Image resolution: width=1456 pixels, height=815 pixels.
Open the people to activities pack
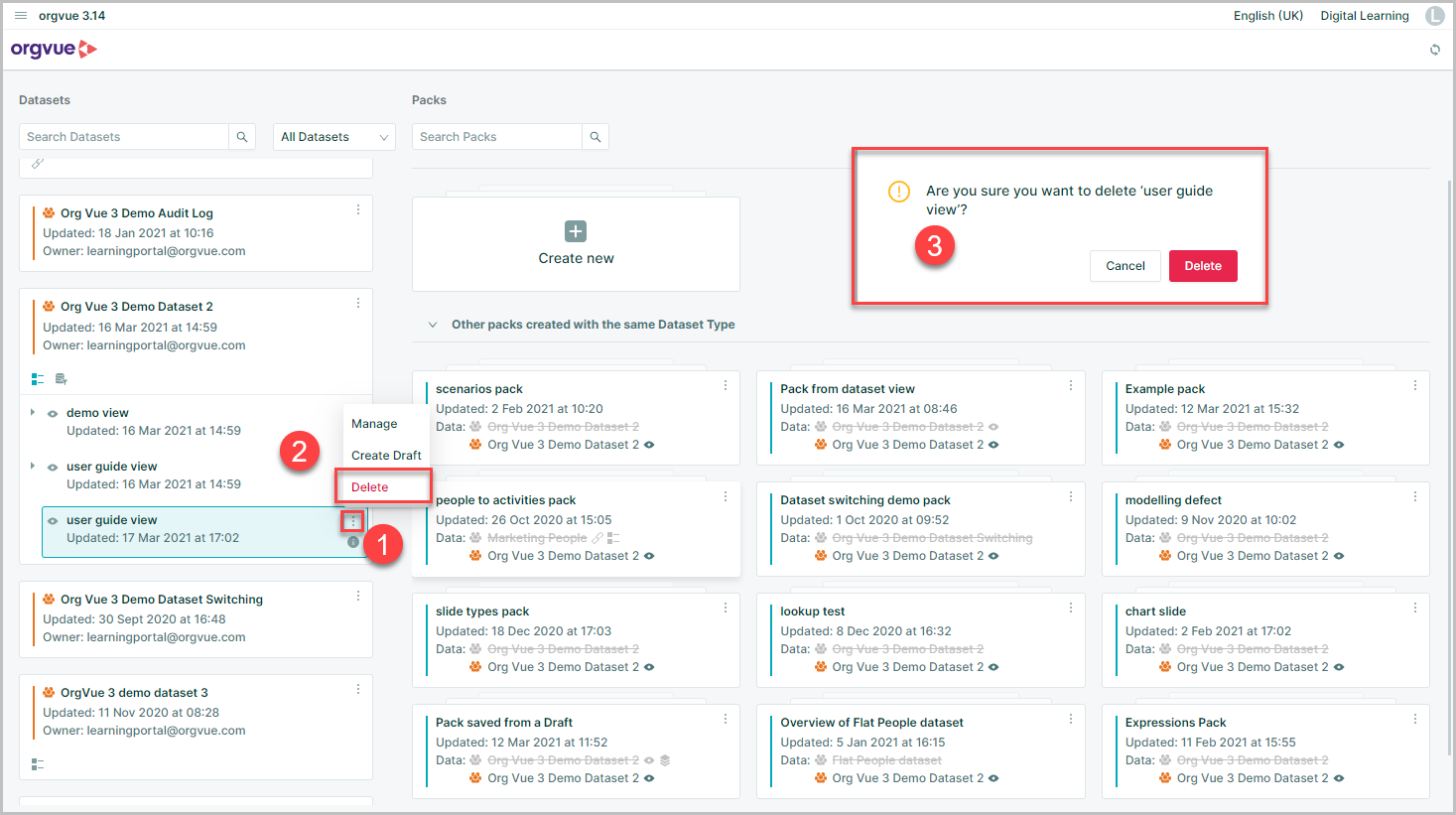coord(576,529)
